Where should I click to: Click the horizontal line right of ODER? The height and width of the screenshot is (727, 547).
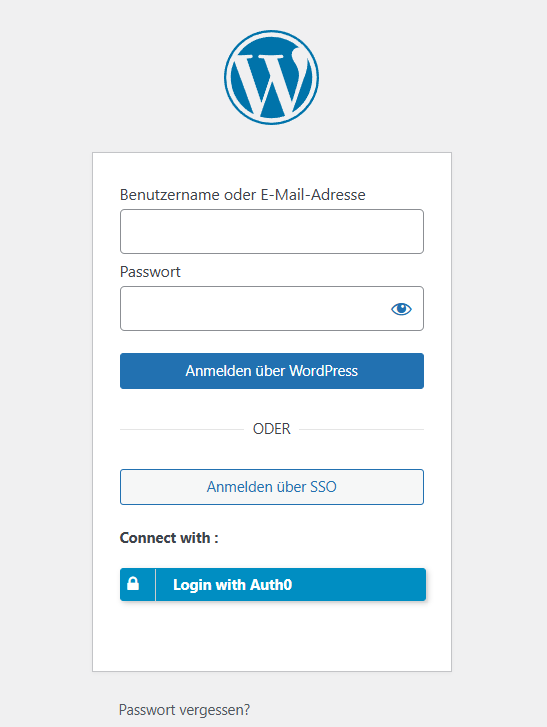[362, 429]
